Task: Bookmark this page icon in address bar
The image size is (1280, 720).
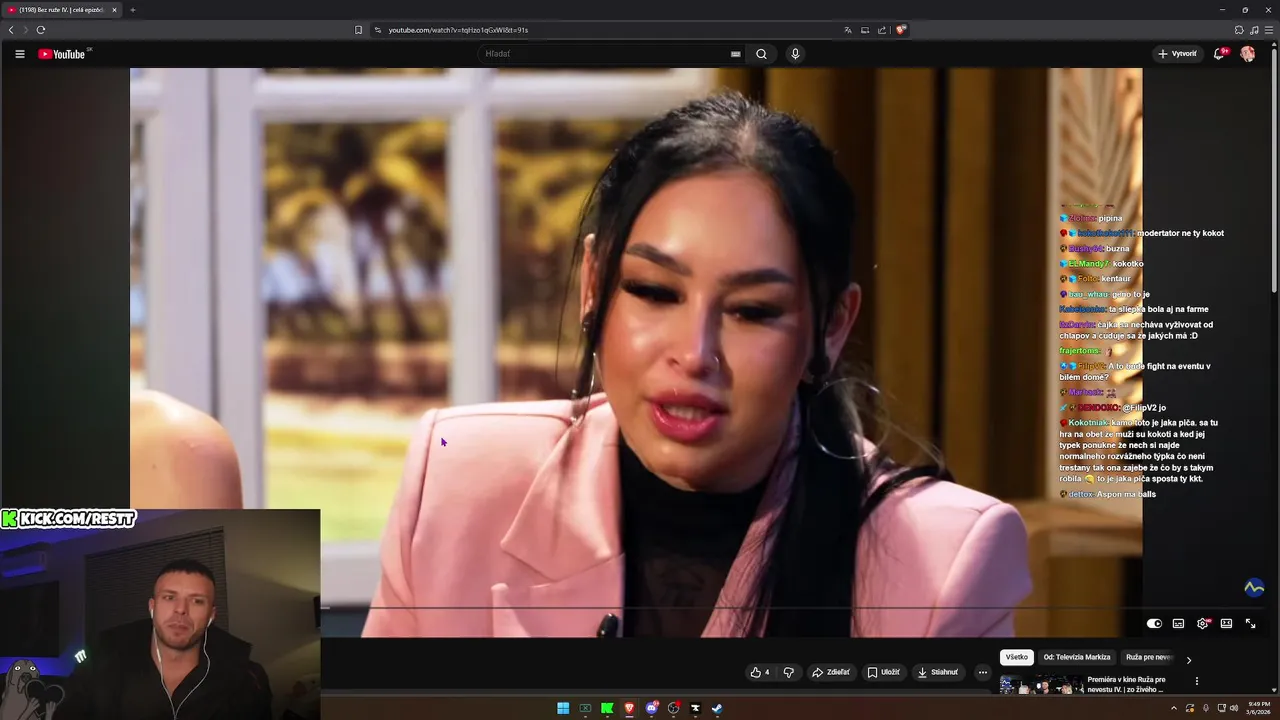Action: click(358, 30)
